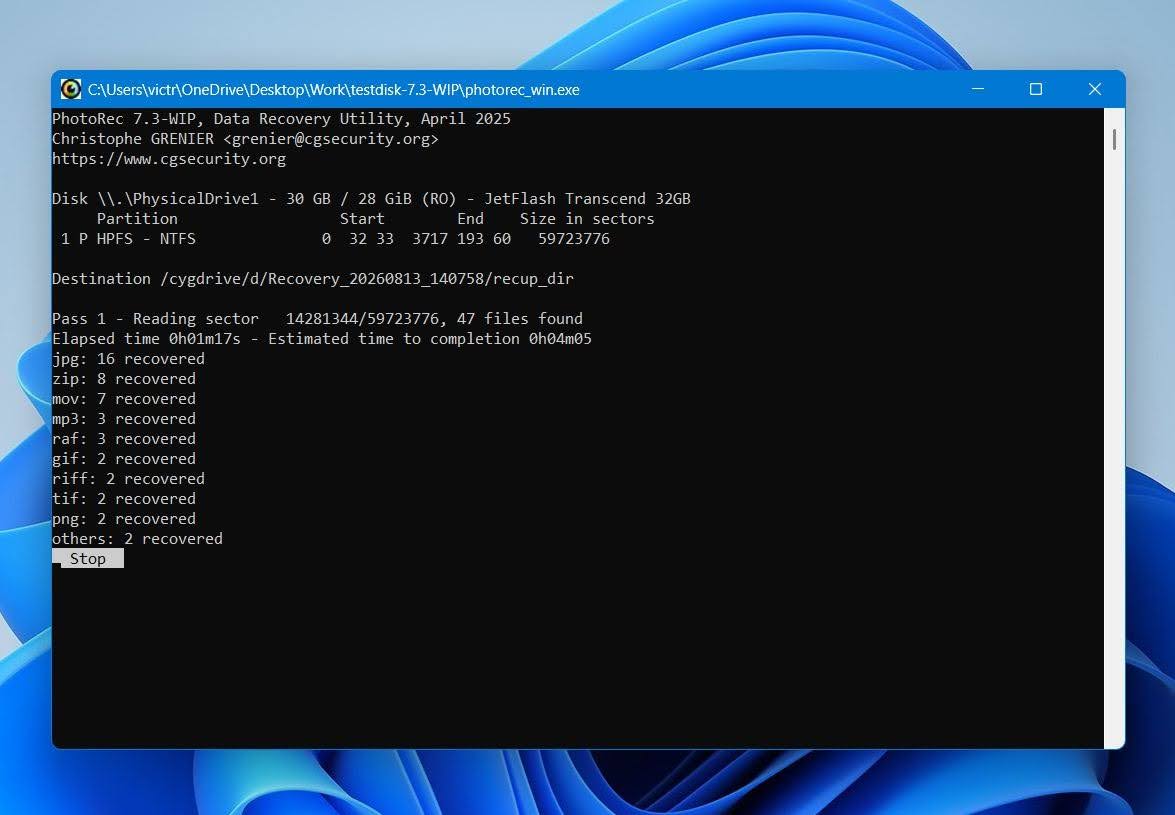Viewport: 1175px width, 815px height.
Task: Maximize the photorec_win.exe window
Action: point(1036,89)
